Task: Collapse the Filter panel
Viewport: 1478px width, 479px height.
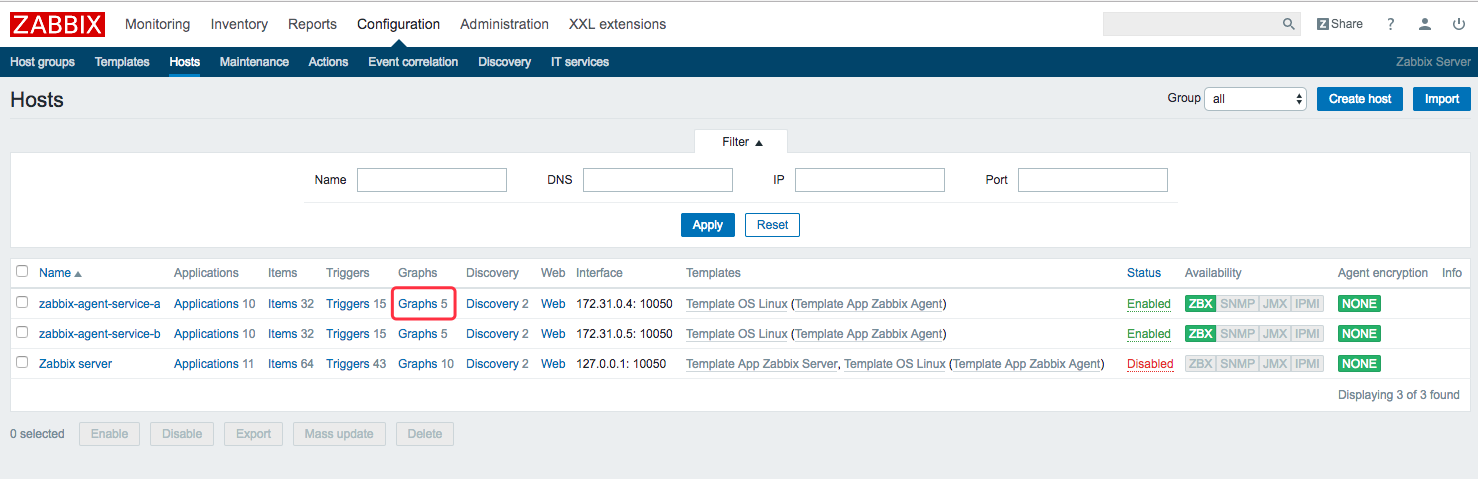Action: 742,142
